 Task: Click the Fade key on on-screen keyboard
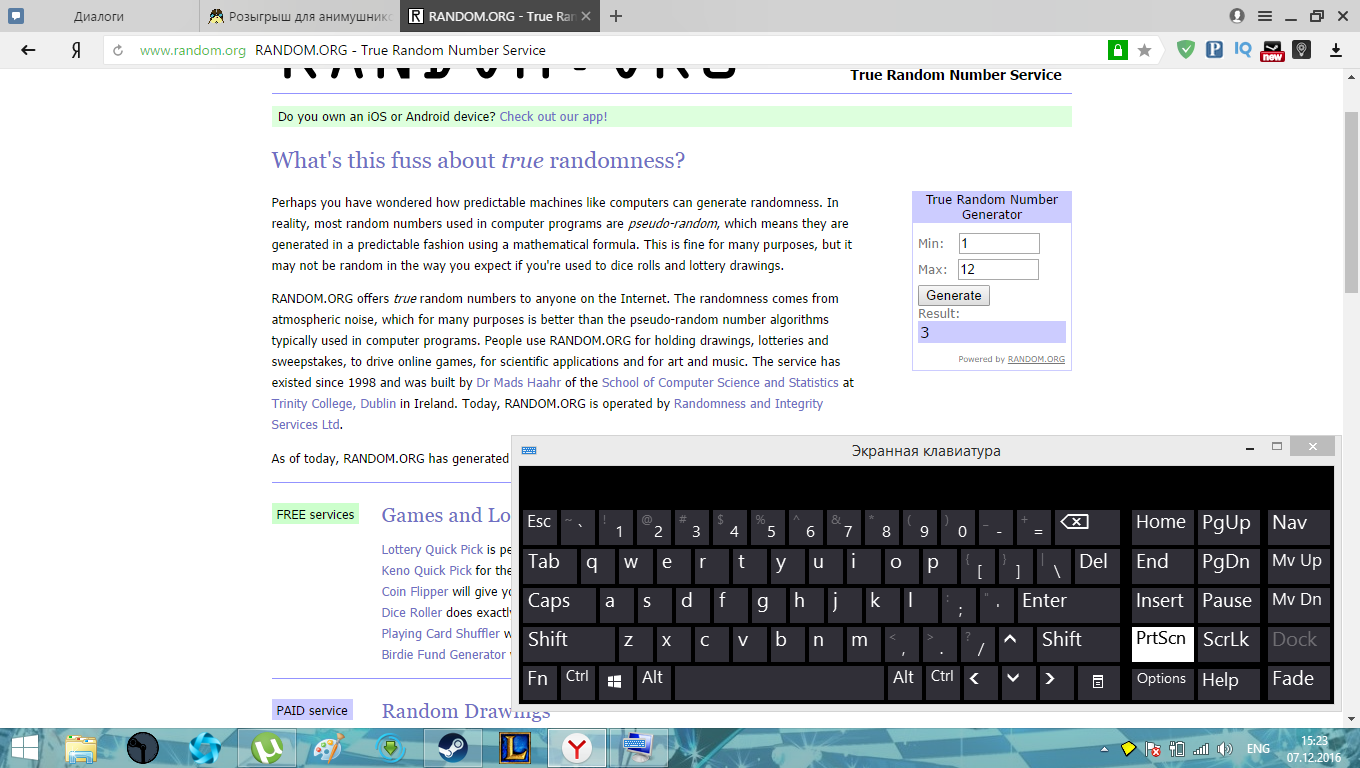coord(1299,683)
